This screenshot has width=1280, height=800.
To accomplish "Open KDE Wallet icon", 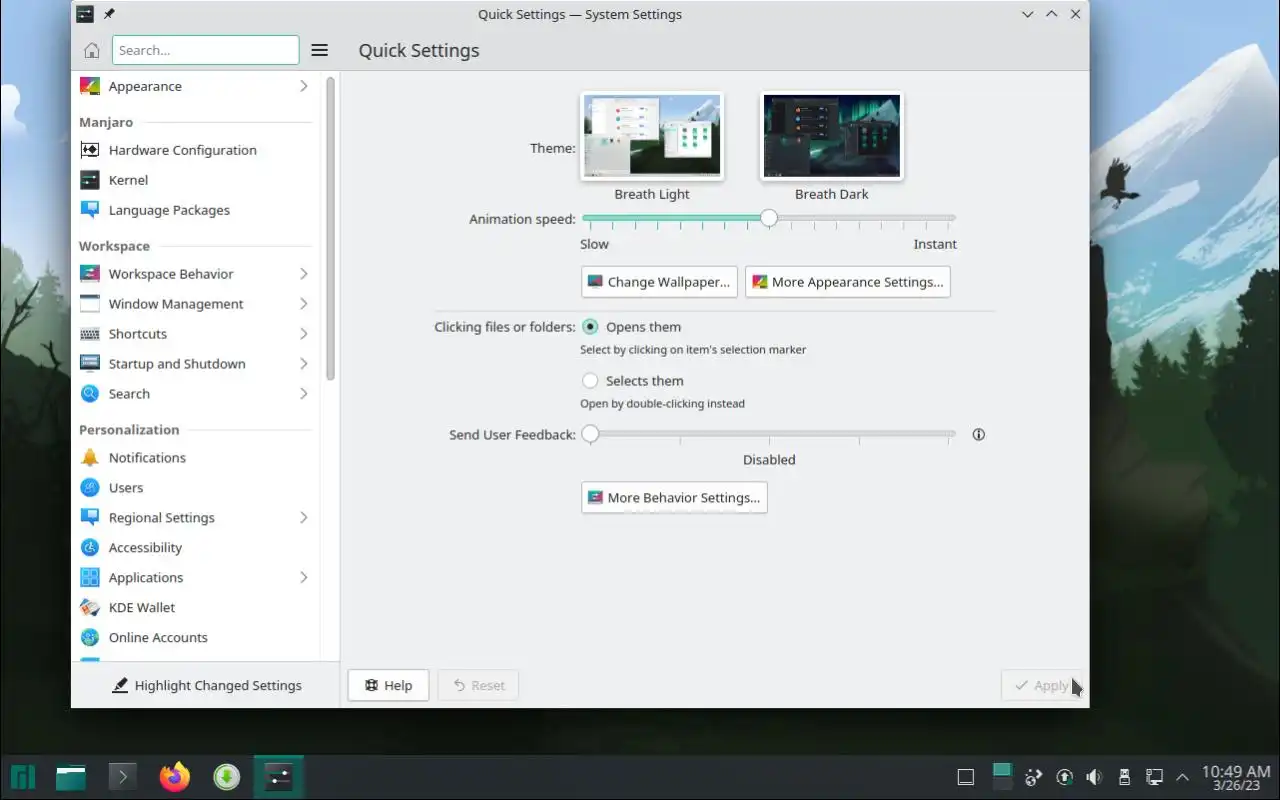I will tap(90, 608).
